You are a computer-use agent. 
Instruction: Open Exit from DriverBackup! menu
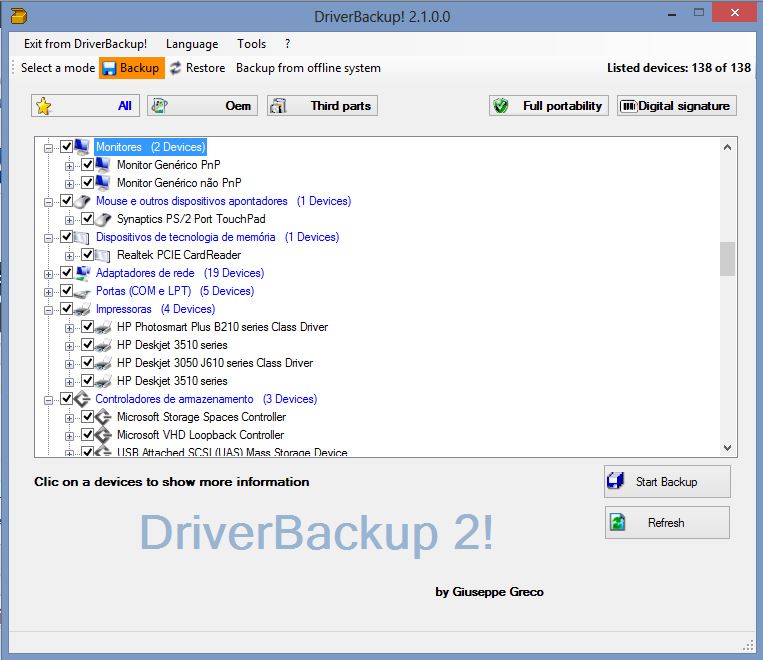(x=85, y=44)
